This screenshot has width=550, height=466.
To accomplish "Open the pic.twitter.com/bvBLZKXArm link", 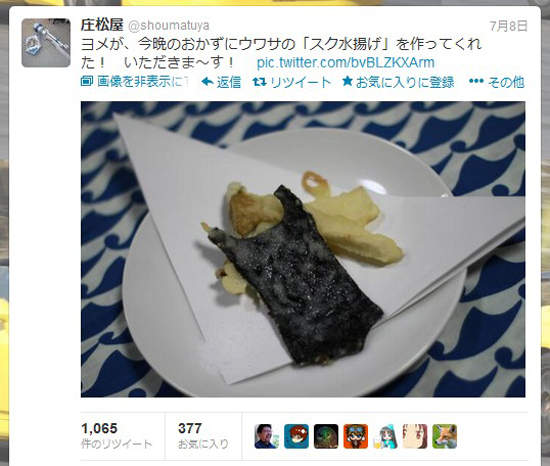I will 346,63.
